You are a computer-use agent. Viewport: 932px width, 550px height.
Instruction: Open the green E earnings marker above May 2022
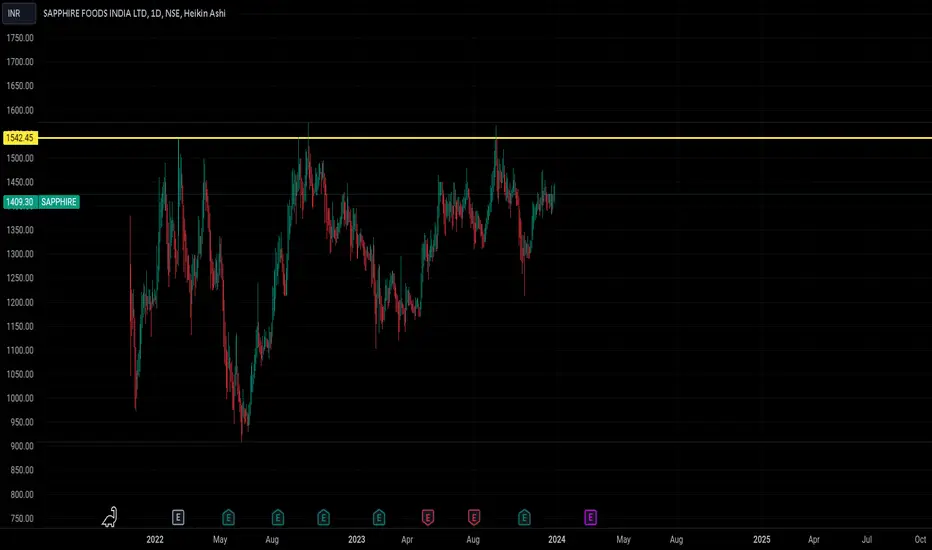228,517
